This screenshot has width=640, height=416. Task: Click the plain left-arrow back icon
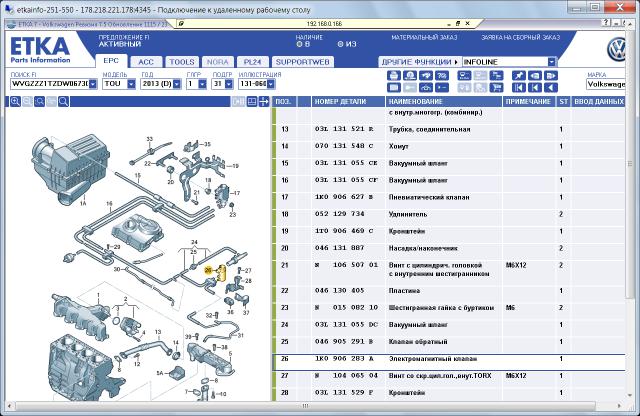tap(551, 87)
